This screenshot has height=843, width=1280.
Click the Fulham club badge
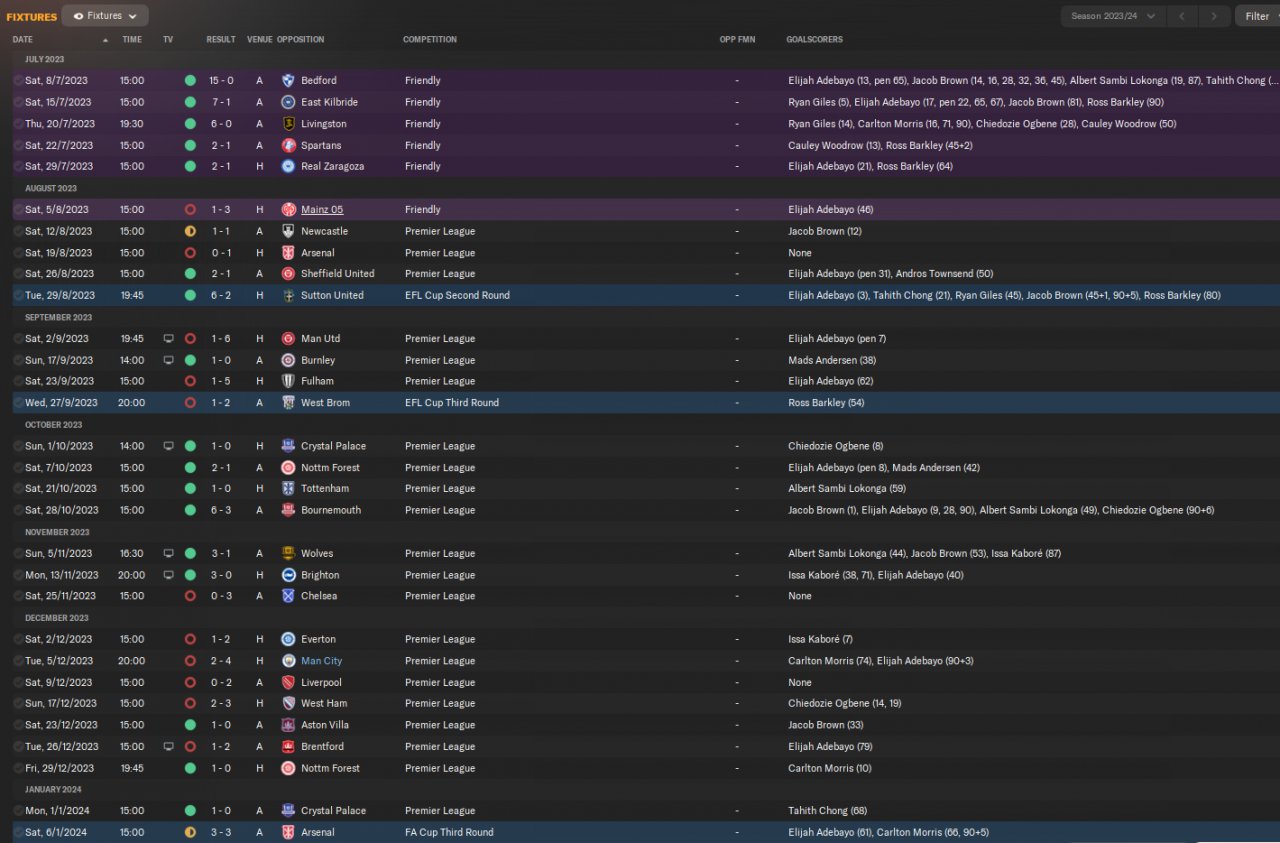pyautogui.click(x=288, y=381)
